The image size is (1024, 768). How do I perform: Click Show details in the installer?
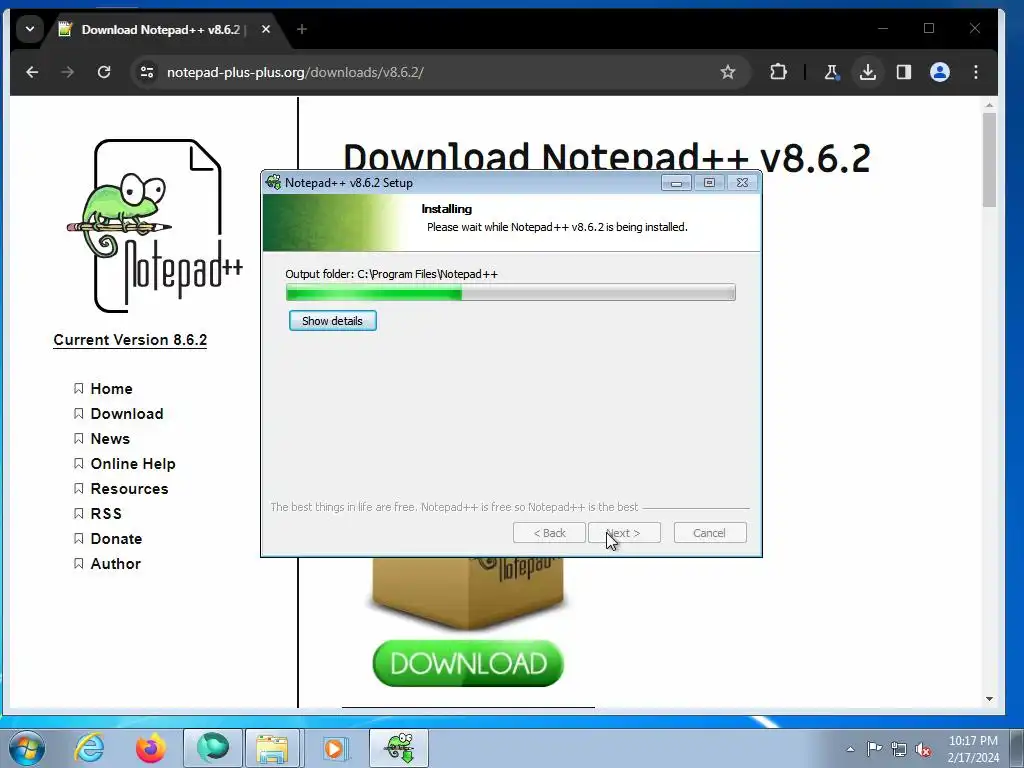click(332, 321)
